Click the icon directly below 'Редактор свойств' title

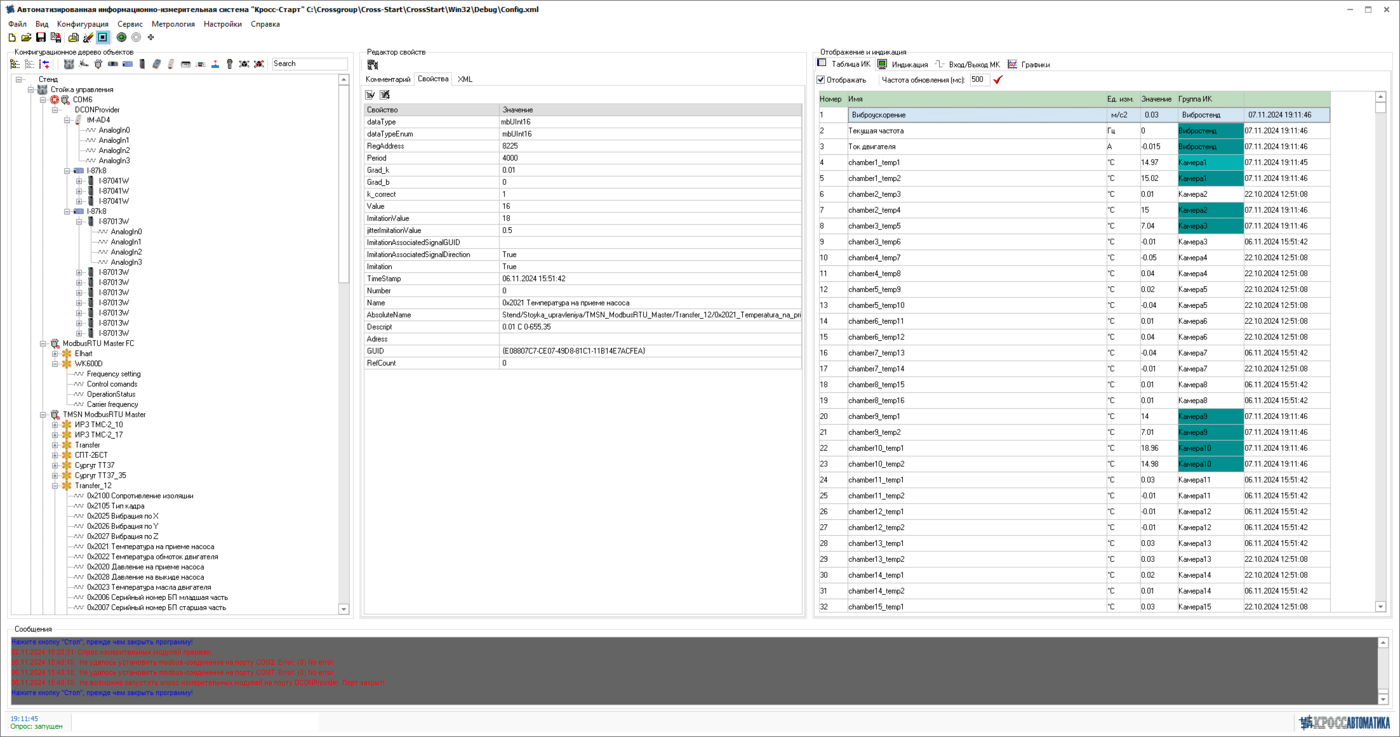point(373,65)
